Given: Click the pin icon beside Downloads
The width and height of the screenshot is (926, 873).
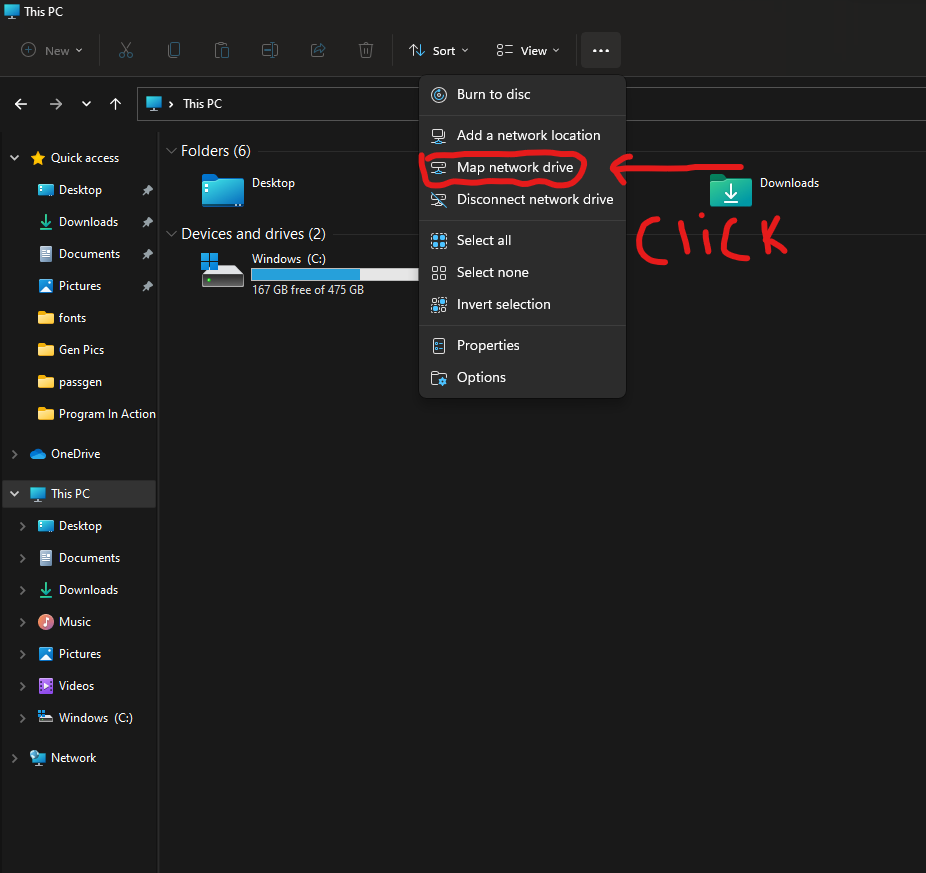Looking at the screenshot, I should pyautogui.click(x=147, y=222).
